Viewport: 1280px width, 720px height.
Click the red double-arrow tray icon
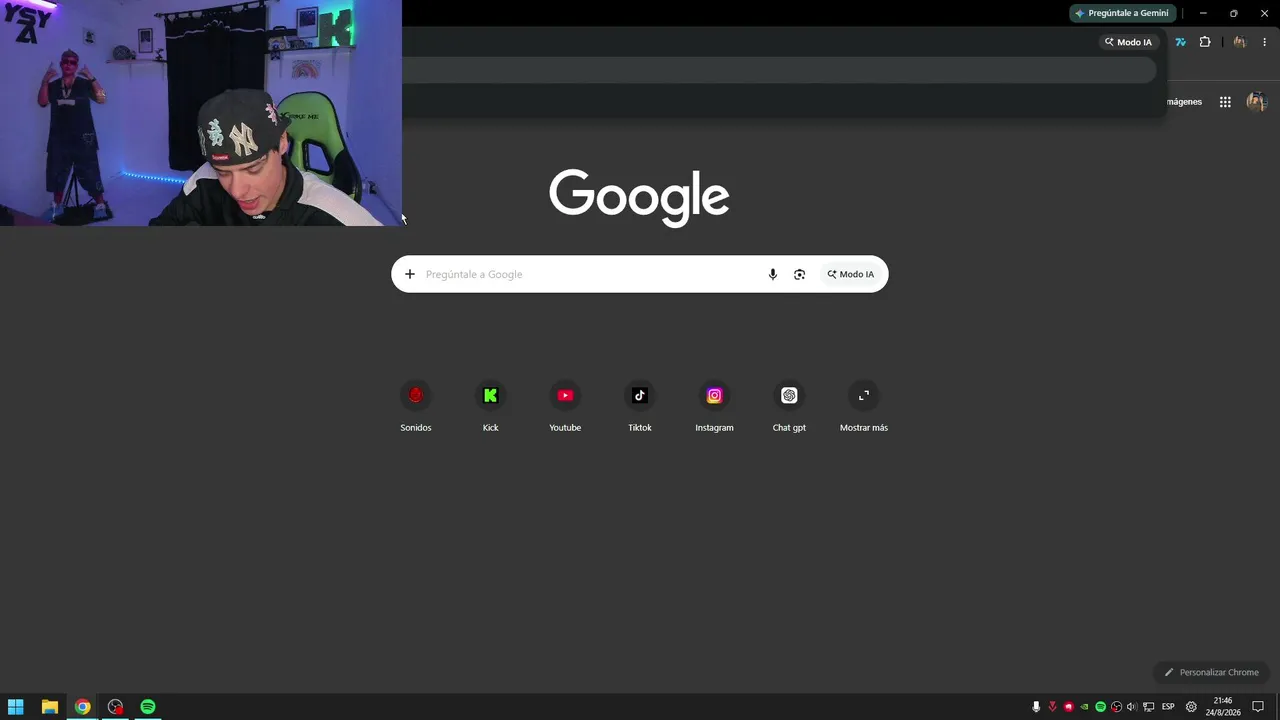click(1052, 707)
